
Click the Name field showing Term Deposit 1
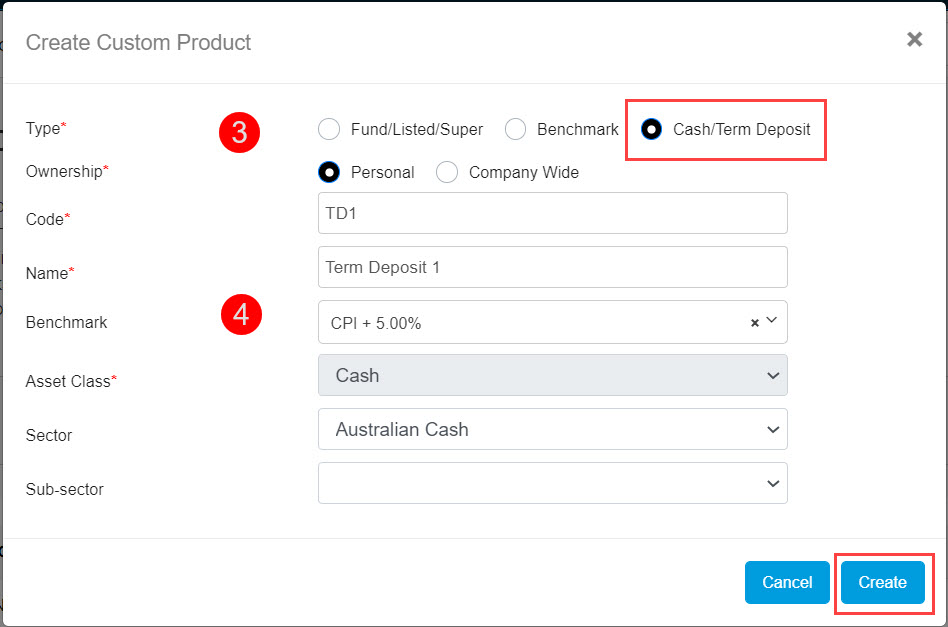(552, 267)
